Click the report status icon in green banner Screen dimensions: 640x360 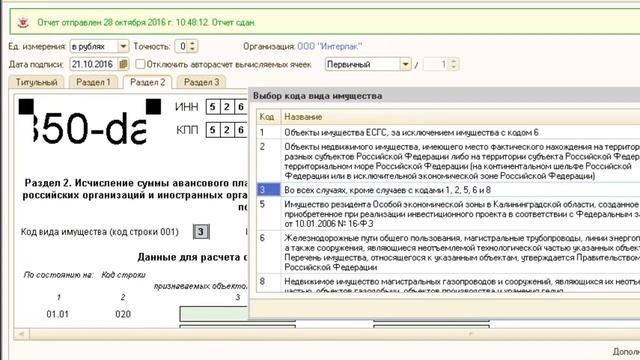pos(23,22)
